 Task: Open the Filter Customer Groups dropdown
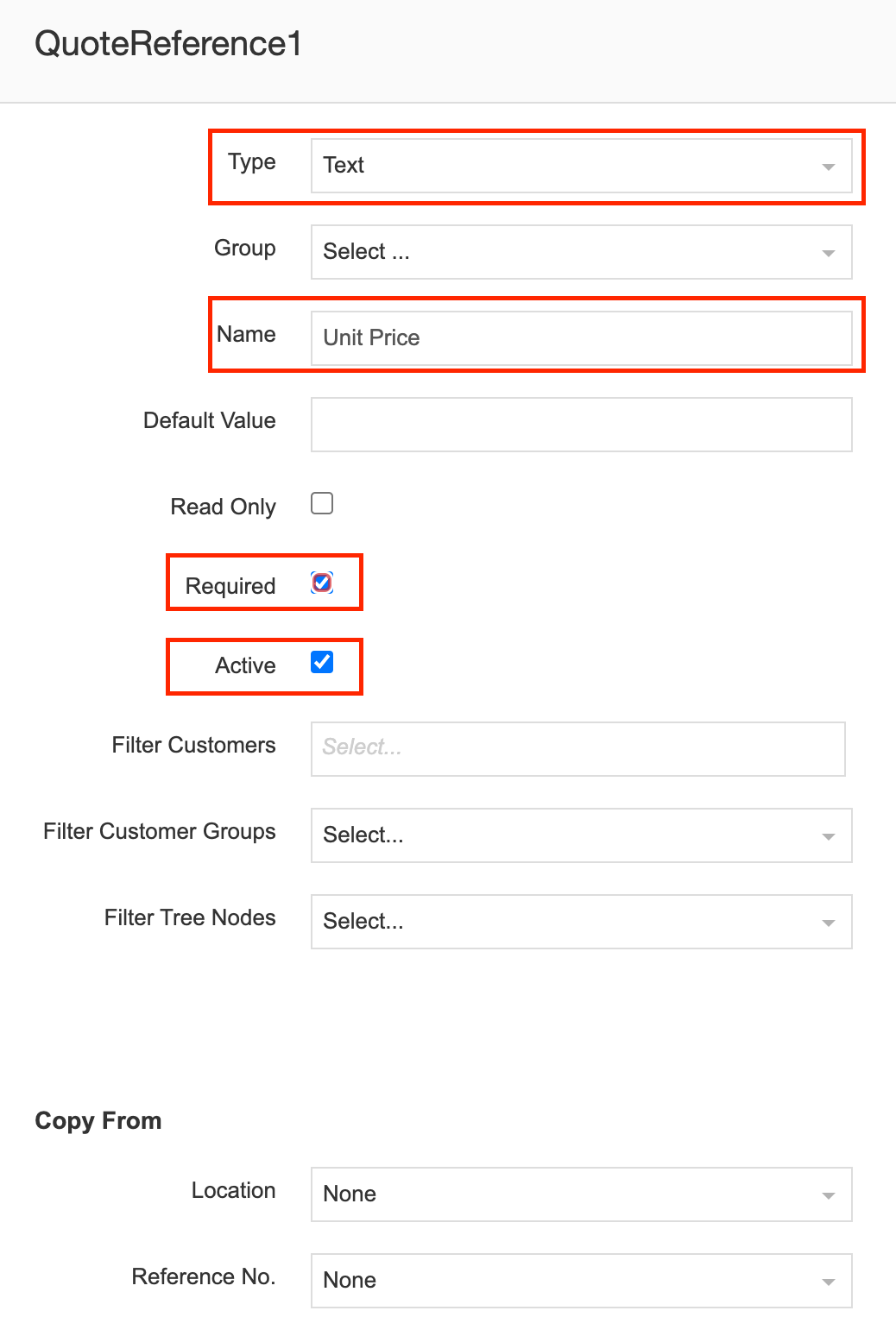click(x=570, y=835)
